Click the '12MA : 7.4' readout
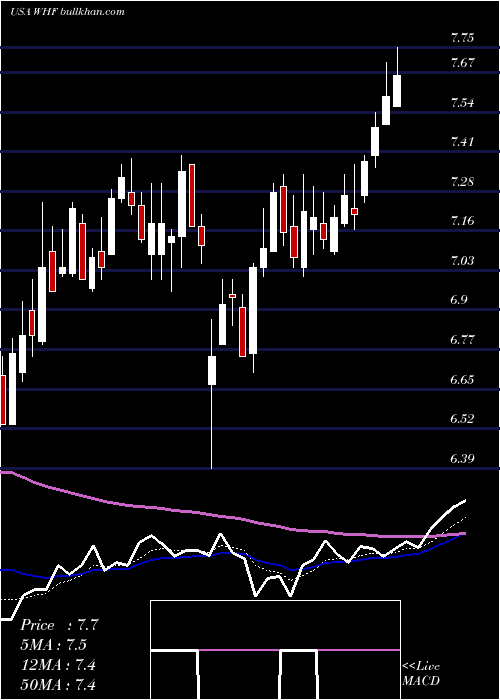Viewport: 500px width, 700px height. [x=58, y=665]
